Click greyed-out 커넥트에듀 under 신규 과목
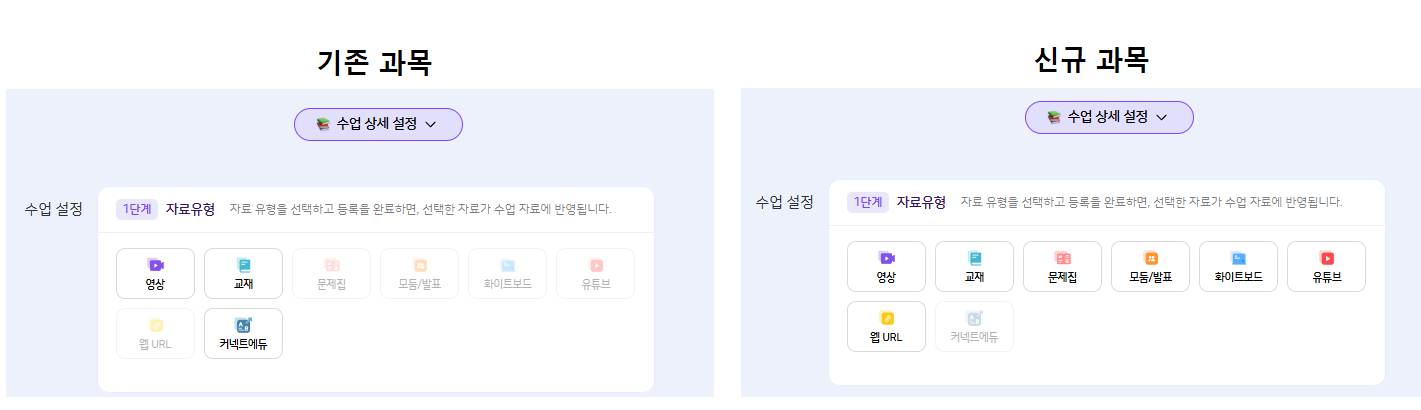Screen dimensions: 1421x410 (974, 326)
